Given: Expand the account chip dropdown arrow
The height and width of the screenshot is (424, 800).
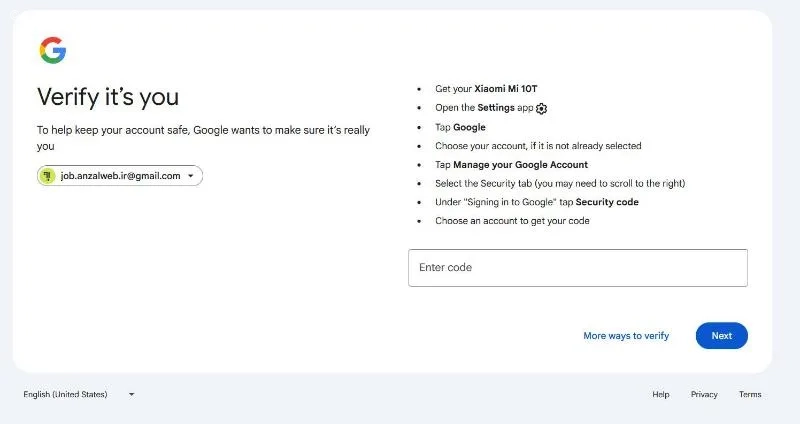Looking at the screenshot, I should (190, 176).
